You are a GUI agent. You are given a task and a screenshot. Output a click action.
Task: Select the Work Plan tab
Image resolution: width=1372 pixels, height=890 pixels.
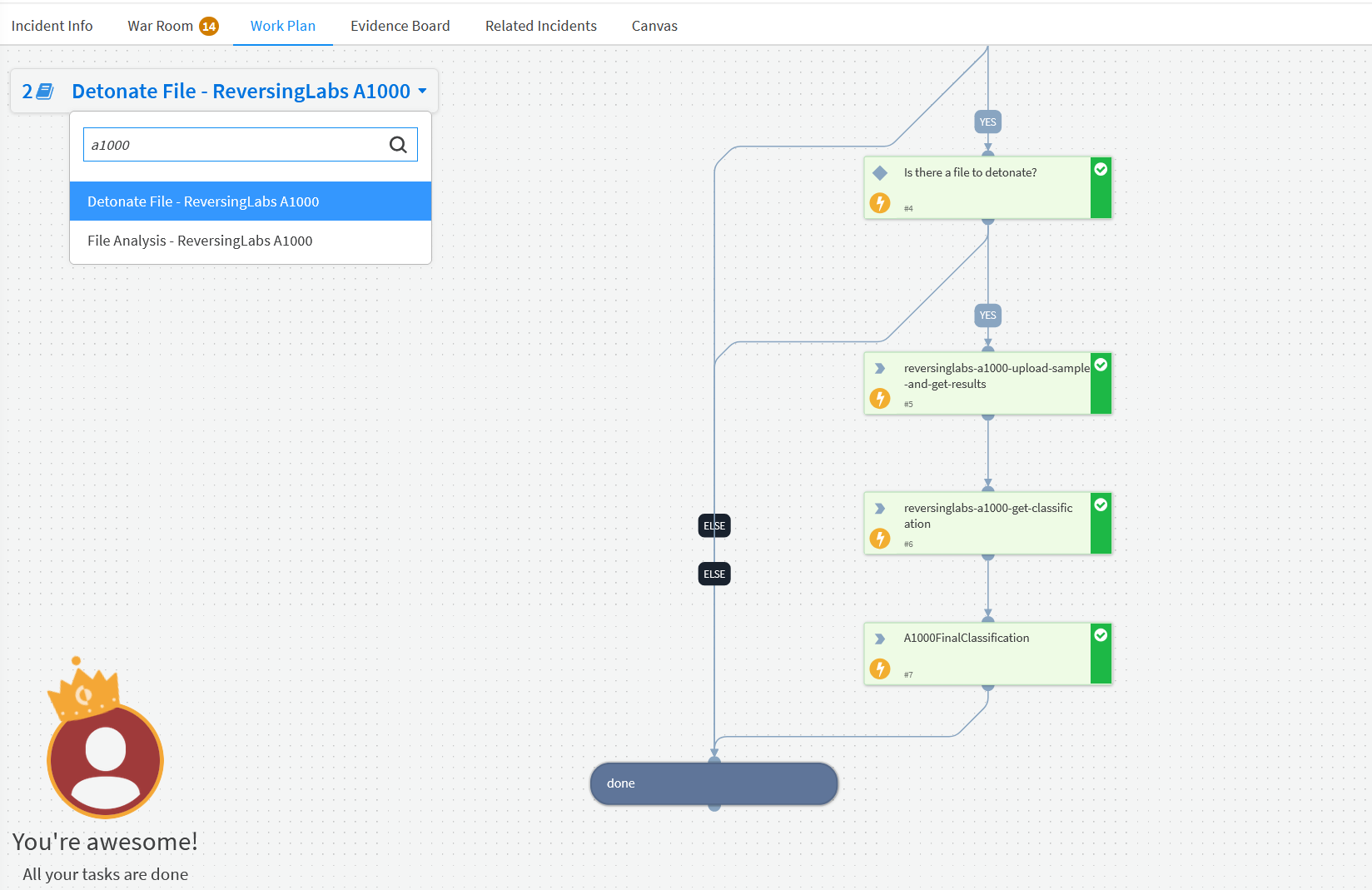pyautogui.click(x=283, y=26)
